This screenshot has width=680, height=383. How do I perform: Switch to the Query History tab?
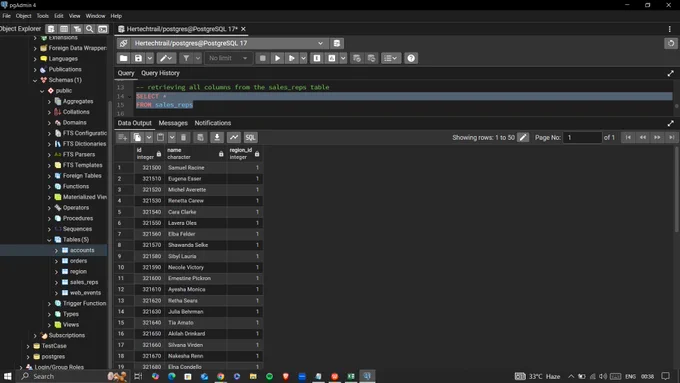coord(160,73)
